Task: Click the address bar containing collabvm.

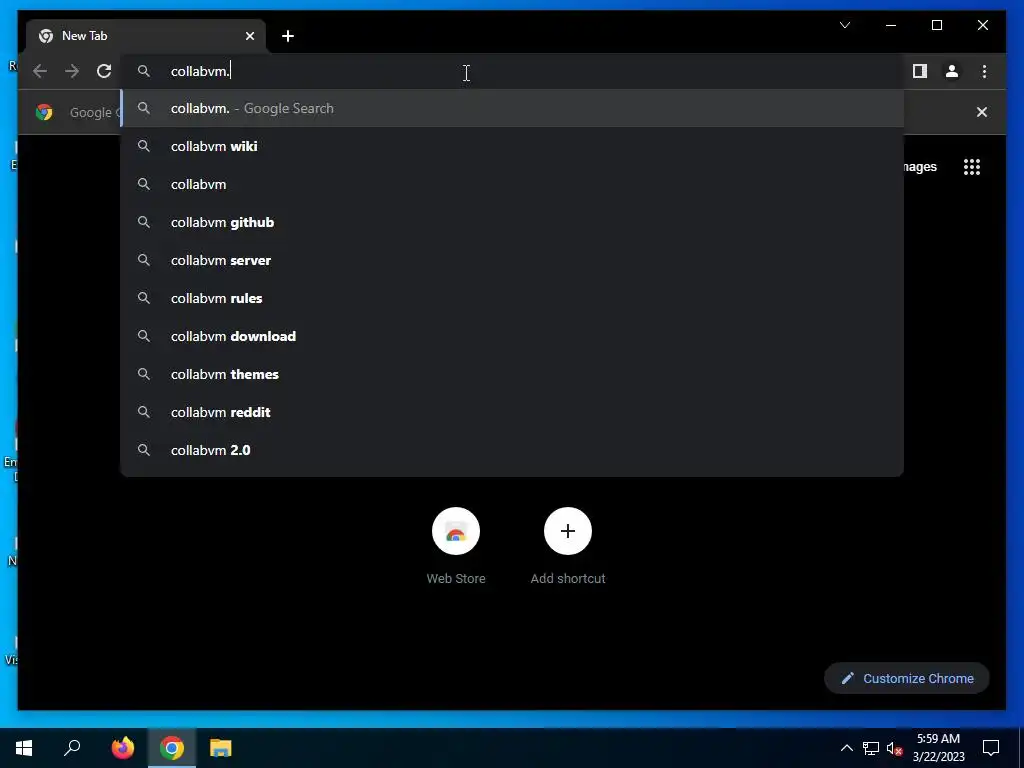Action: (x=513, y=71)
